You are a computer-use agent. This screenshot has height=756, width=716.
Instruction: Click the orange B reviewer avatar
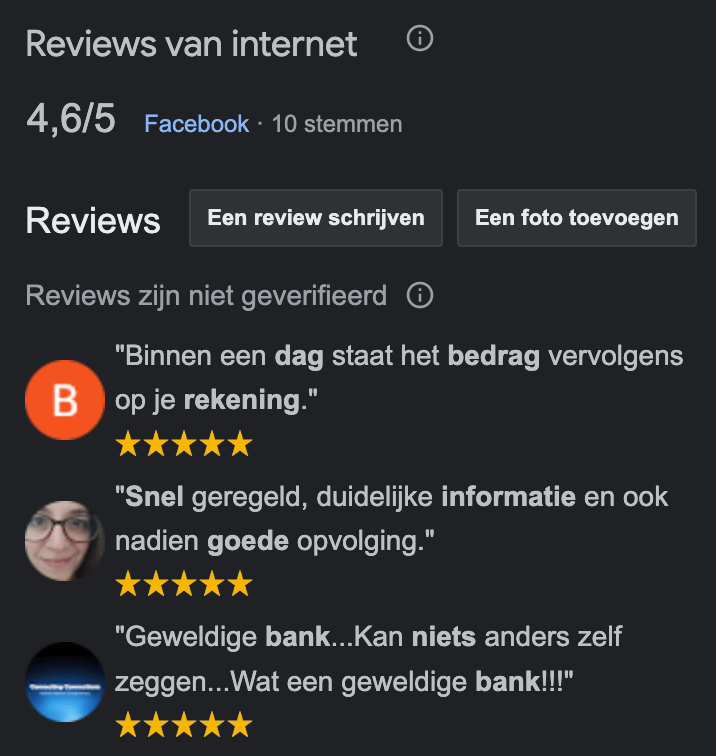pos(65,400)
